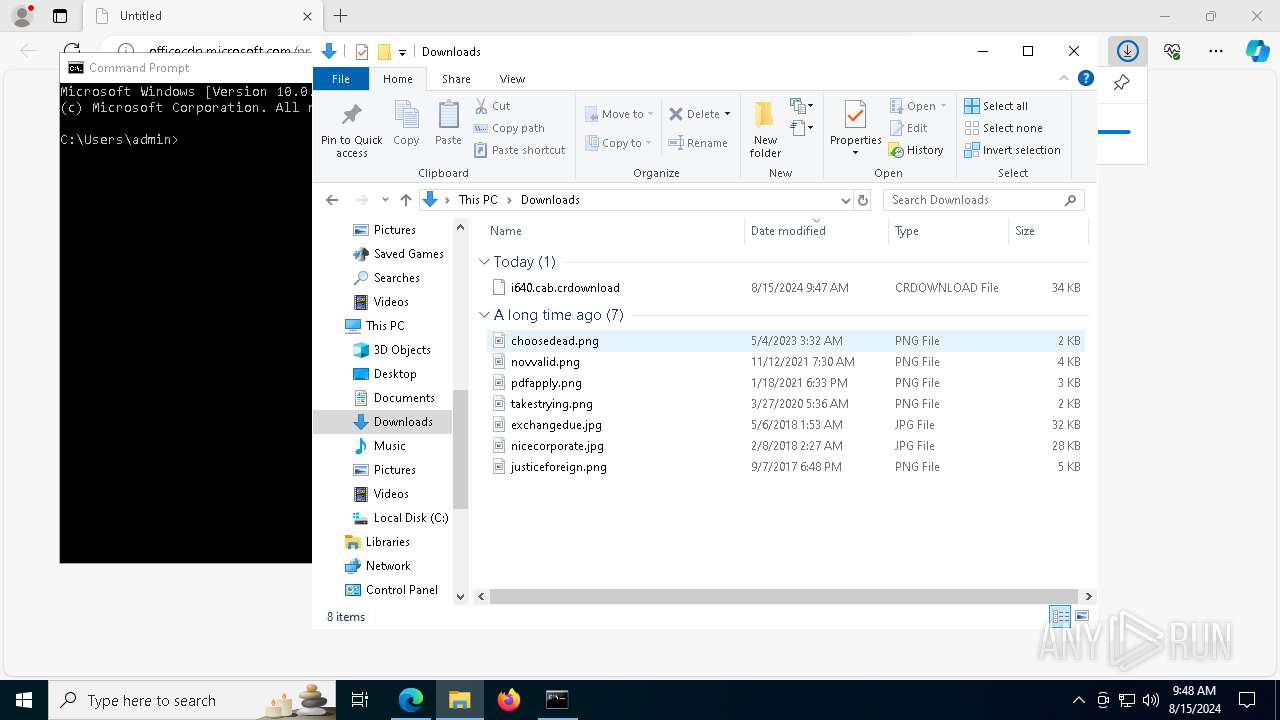Viewport: 1280px width, 720px height.
Task: Select file exchangedue.jpg
Action: (x=784, y=425)
